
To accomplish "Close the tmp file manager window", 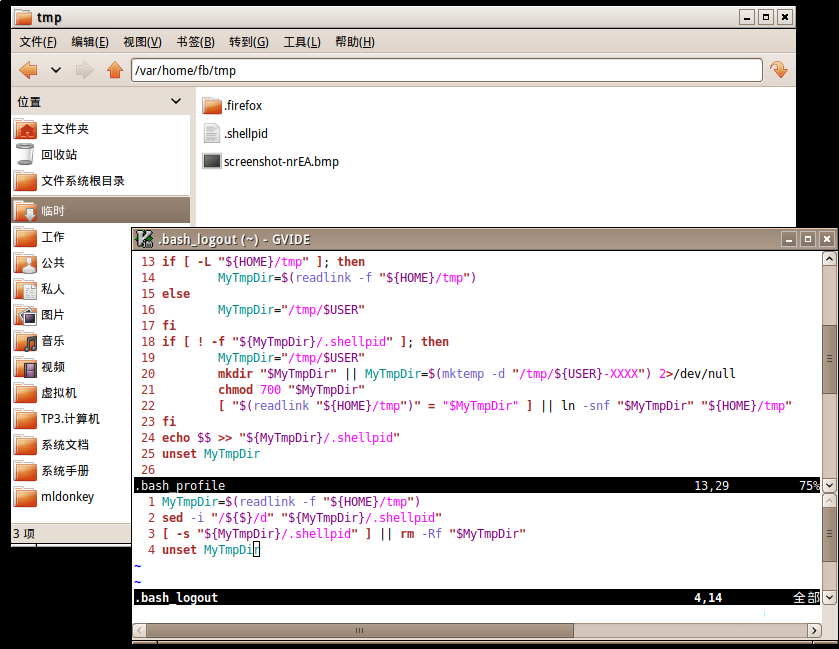I will pyautogui.click(x=785, y=17).
